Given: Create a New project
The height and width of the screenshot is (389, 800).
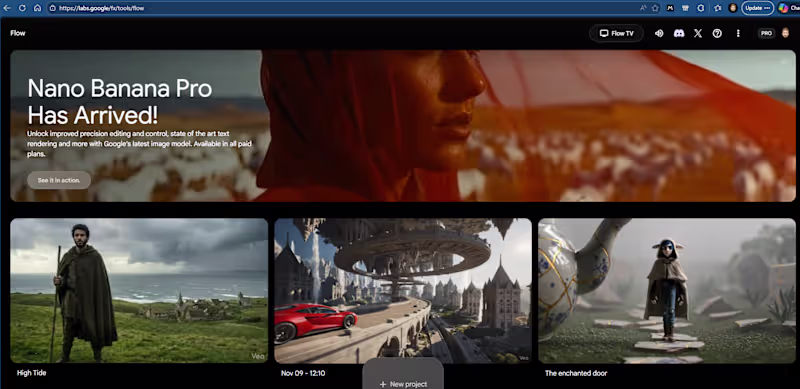Looking at the screenshot, I should [403, 383].
